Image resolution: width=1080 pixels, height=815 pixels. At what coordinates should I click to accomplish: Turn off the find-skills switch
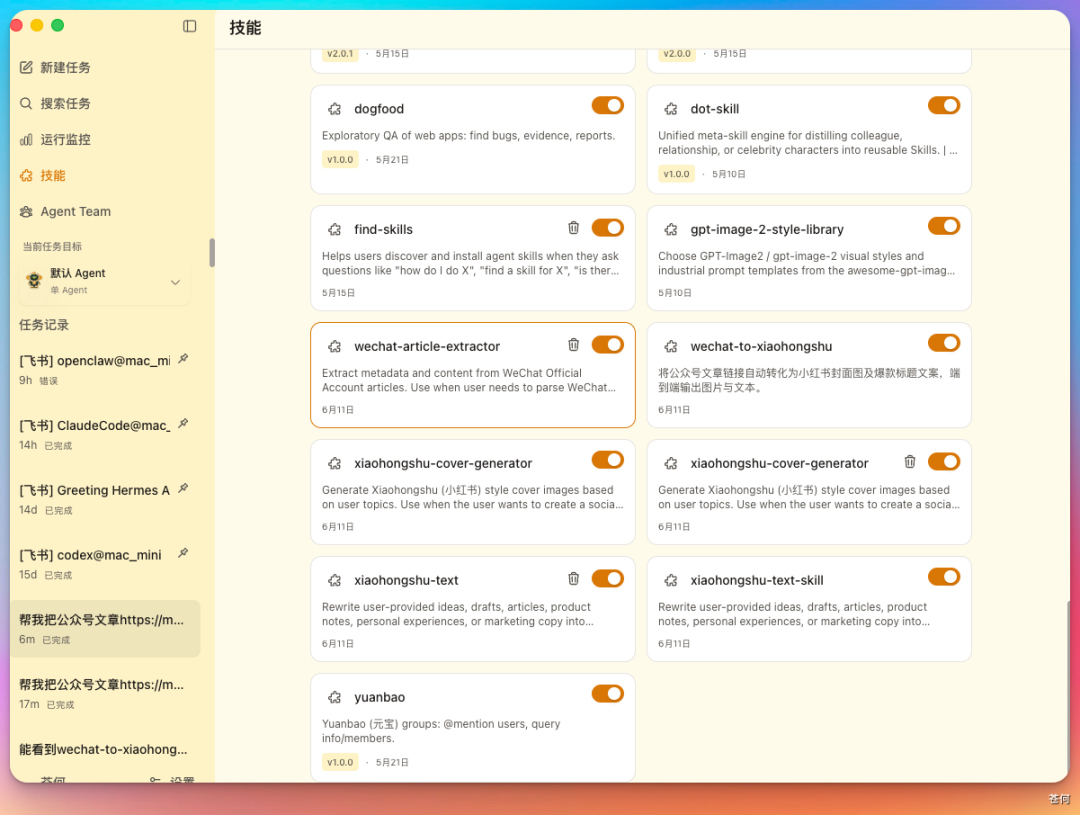click(608, 227)
